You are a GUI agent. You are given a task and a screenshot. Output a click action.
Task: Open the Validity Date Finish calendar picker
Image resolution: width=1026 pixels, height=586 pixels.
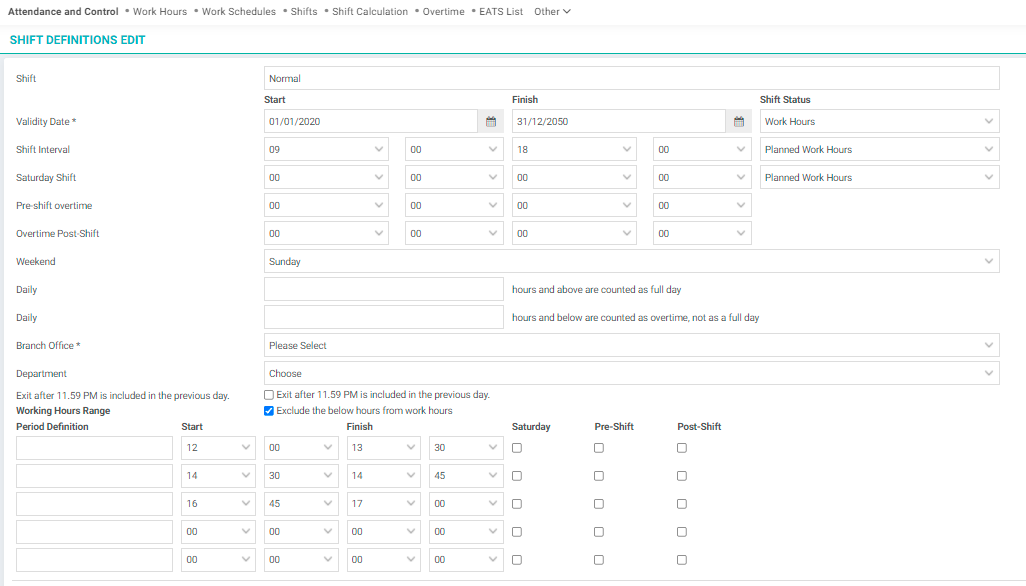[739, 122]
